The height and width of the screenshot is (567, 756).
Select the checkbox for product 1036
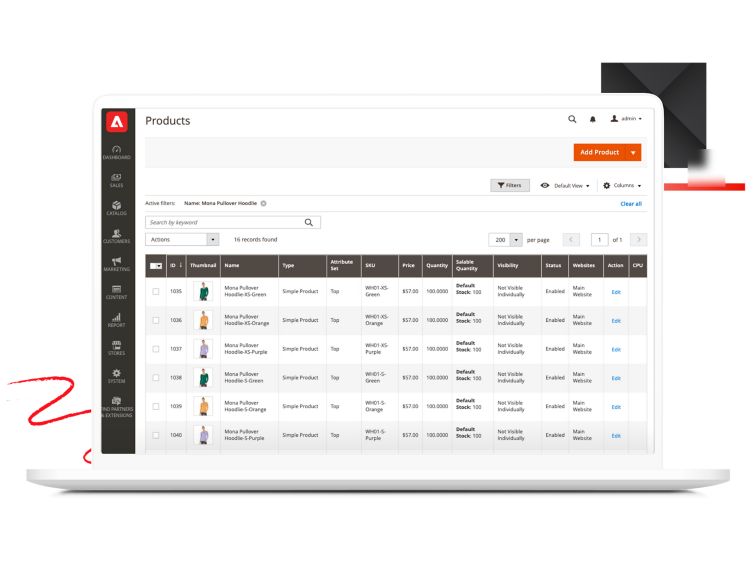[156, 320]
